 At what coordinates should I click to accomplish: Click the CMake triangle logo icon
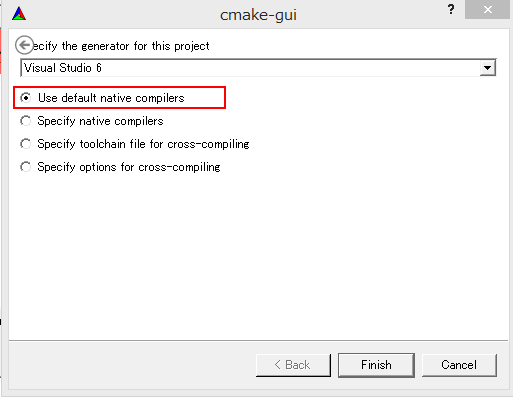pos(19,14)
